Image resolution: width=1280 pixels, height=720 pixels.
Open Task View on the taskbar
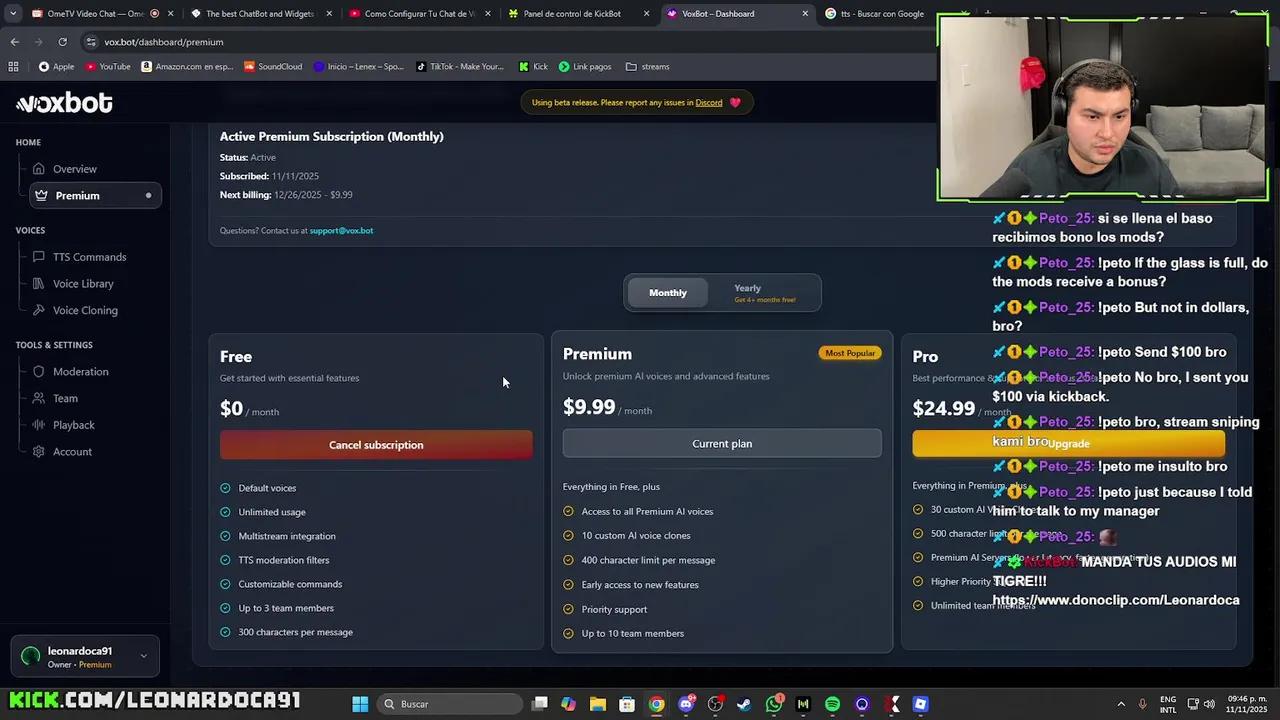(x=539, y=704)
